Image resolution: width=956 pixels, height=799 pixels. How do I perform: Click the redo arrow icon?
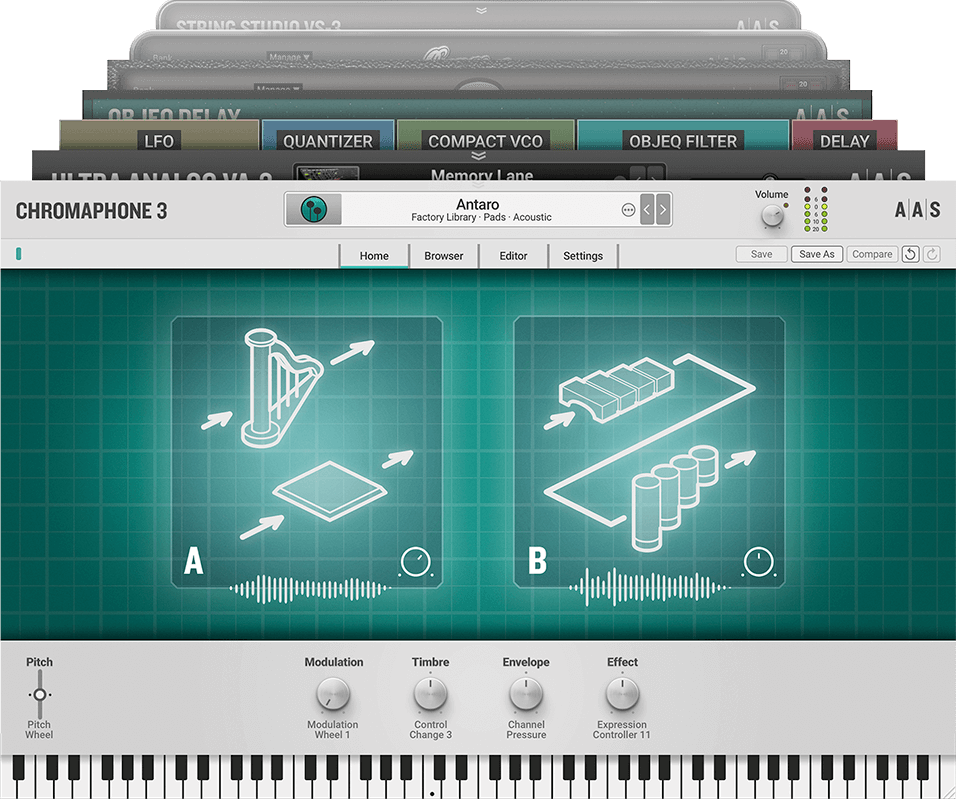(932, 255)
